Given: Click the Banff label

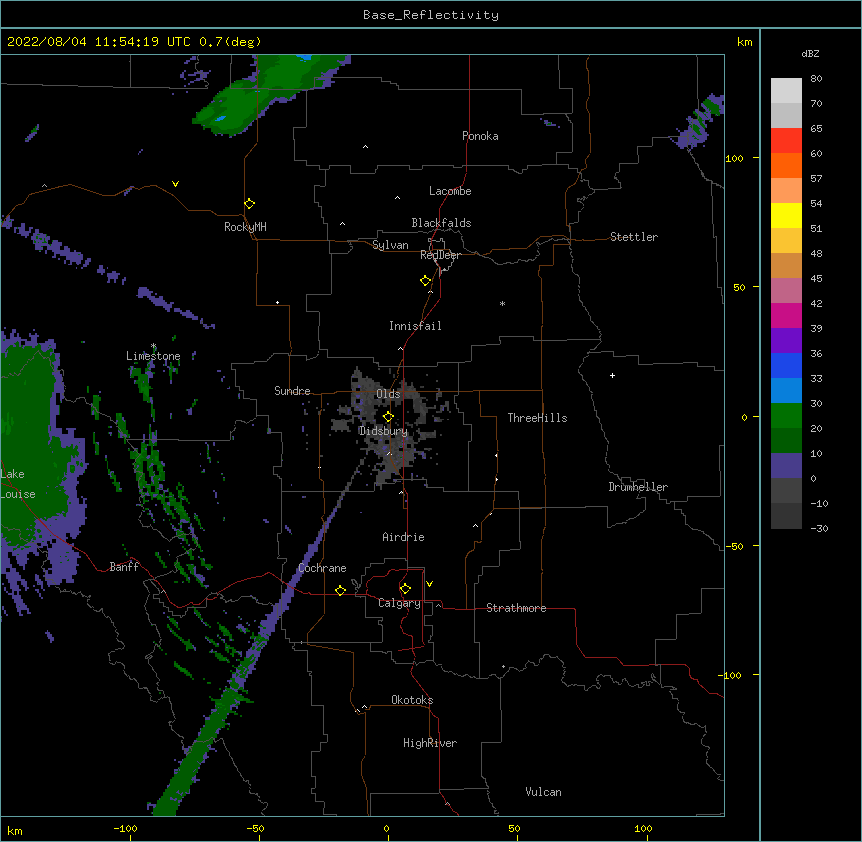Looking at the screenshot, I should (124, 567).
